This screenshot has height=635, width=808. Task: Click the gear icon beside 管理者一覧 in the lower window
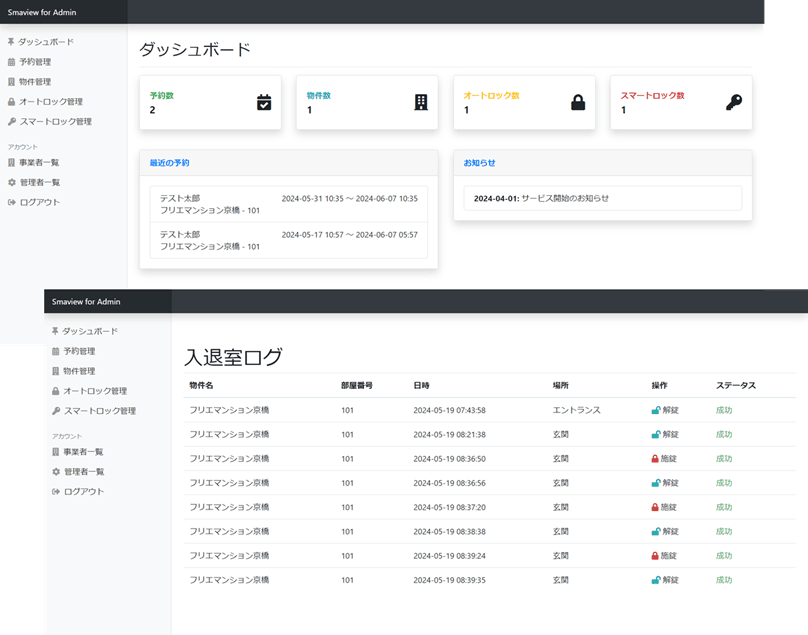click(x=56, y=472)
